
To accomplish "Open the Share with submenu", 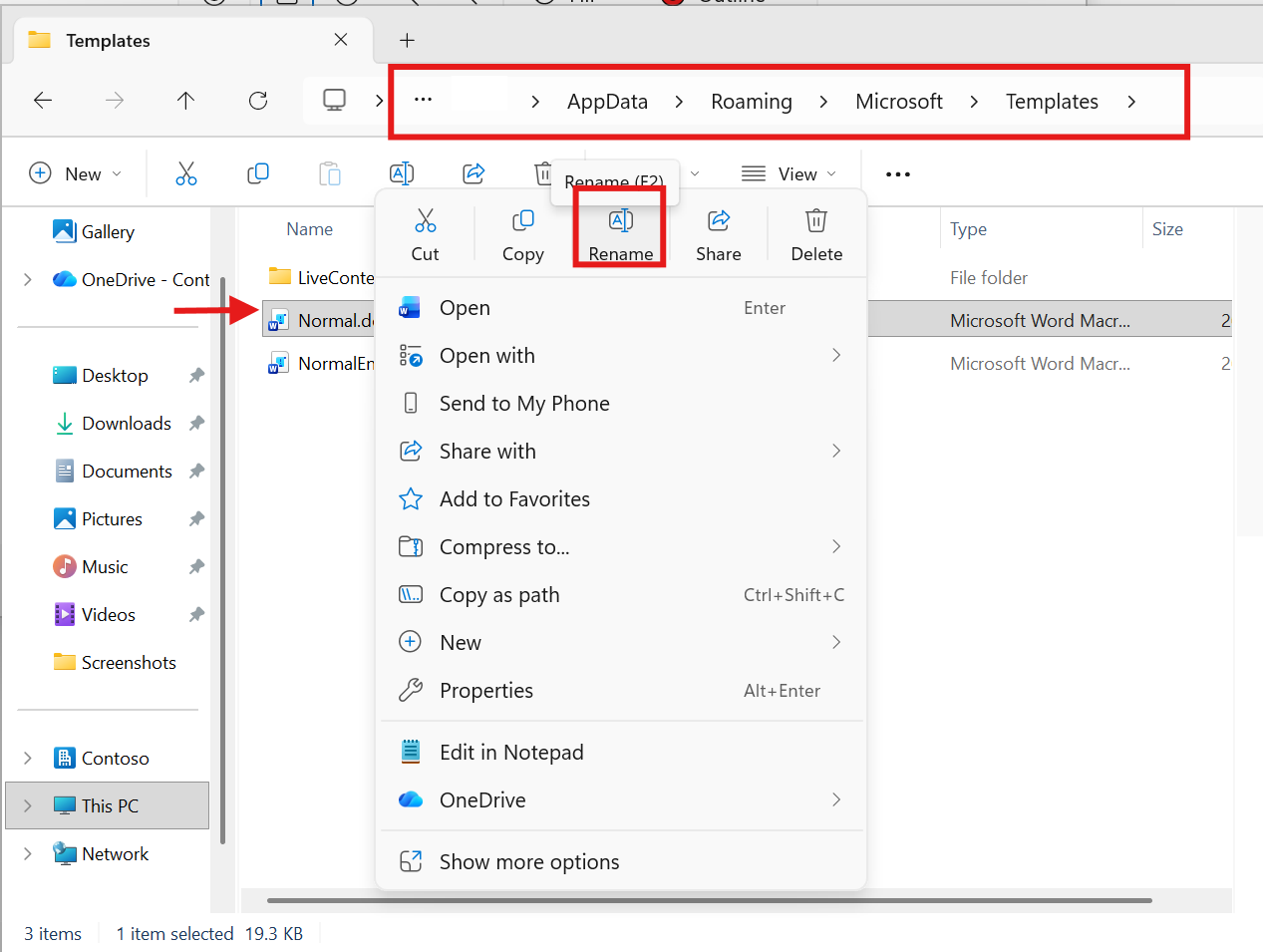I will (x=621, y=452).
